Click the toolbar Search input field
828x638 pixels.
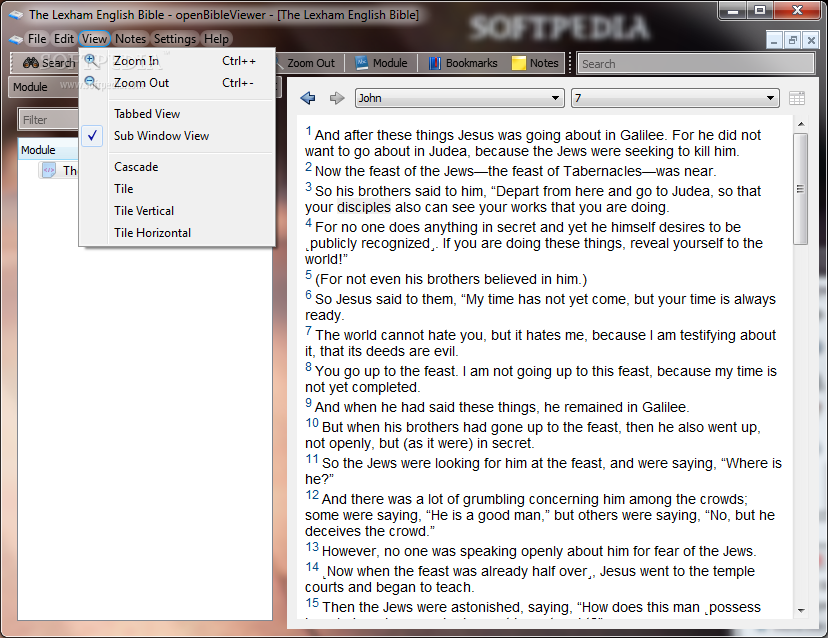point(695,63)
